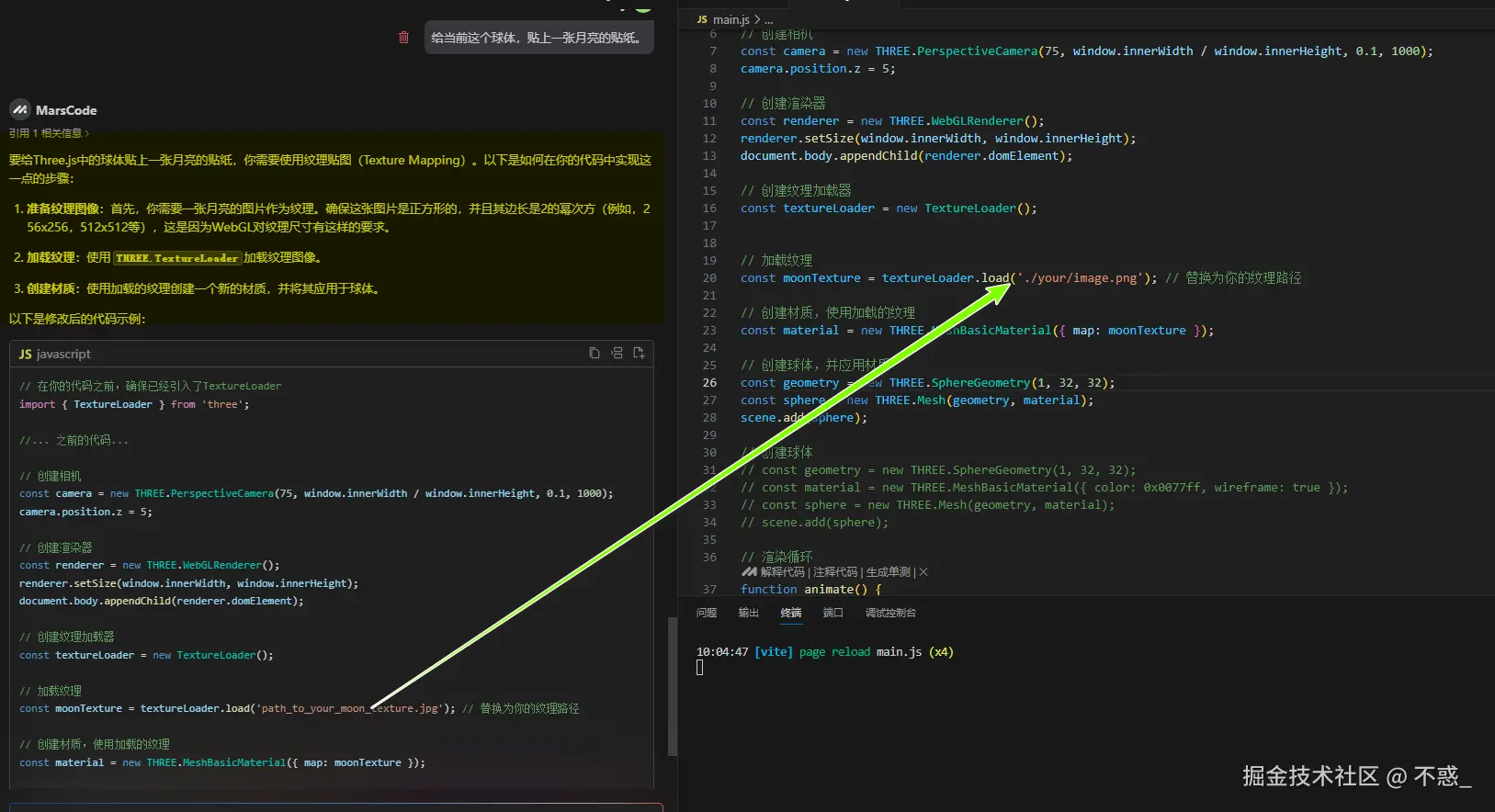This screenshot has height=812, width=1495.
Task: Delete the user chat message with trash icon
Action: pos(403,38)
